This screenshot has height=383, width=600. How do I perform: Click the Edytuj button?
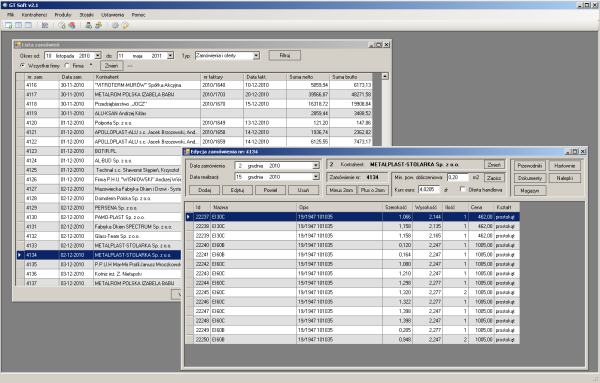(237, 190)
